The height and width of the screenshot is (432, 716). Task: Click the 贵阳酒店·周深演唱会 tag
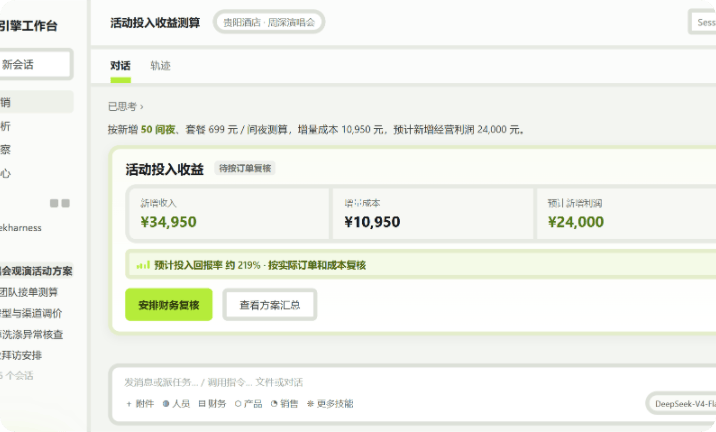[x=269, y=22]
